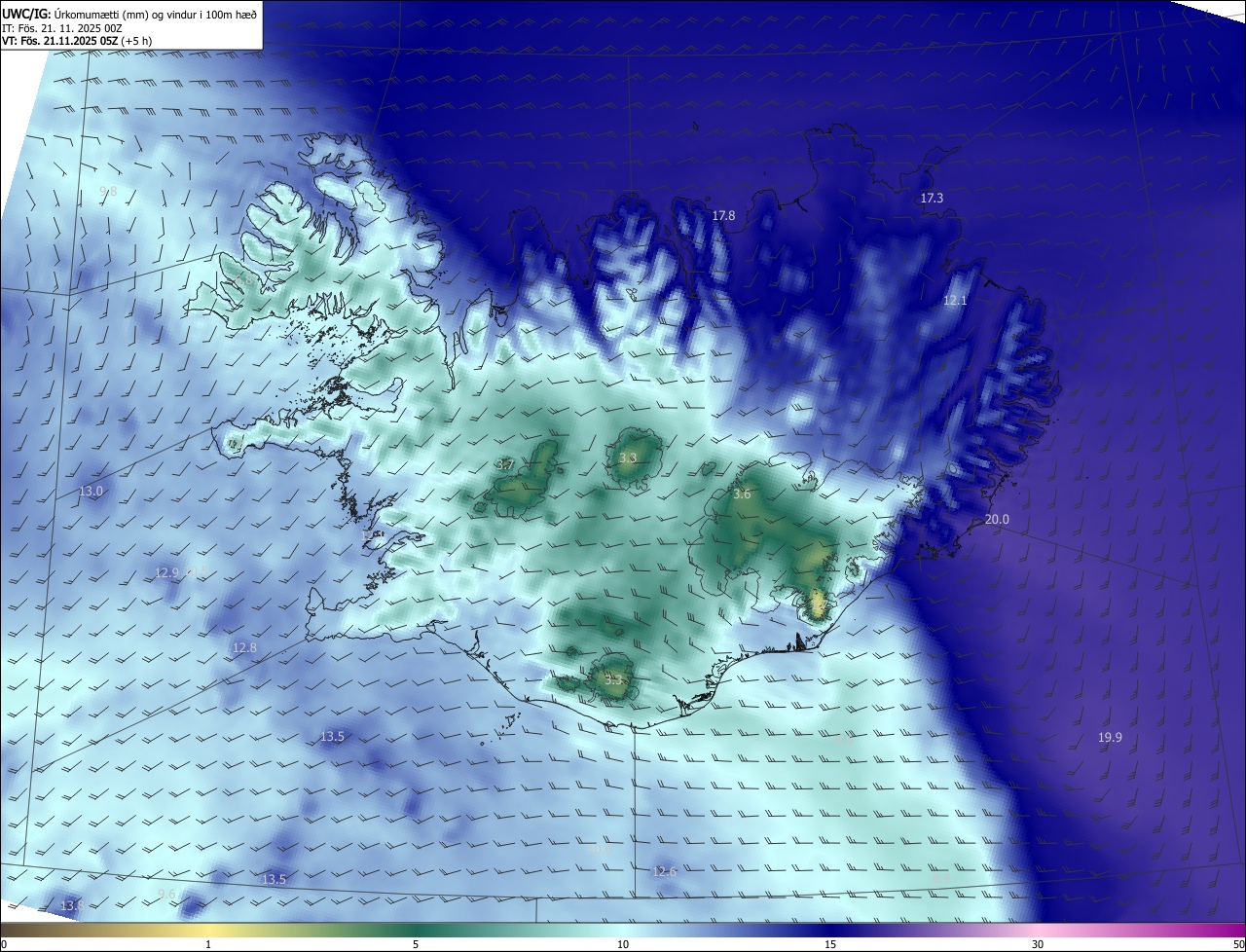Click the 17.3 value label on the map
The height and width of the screenshot is (952, 1246).
(932, 199)
